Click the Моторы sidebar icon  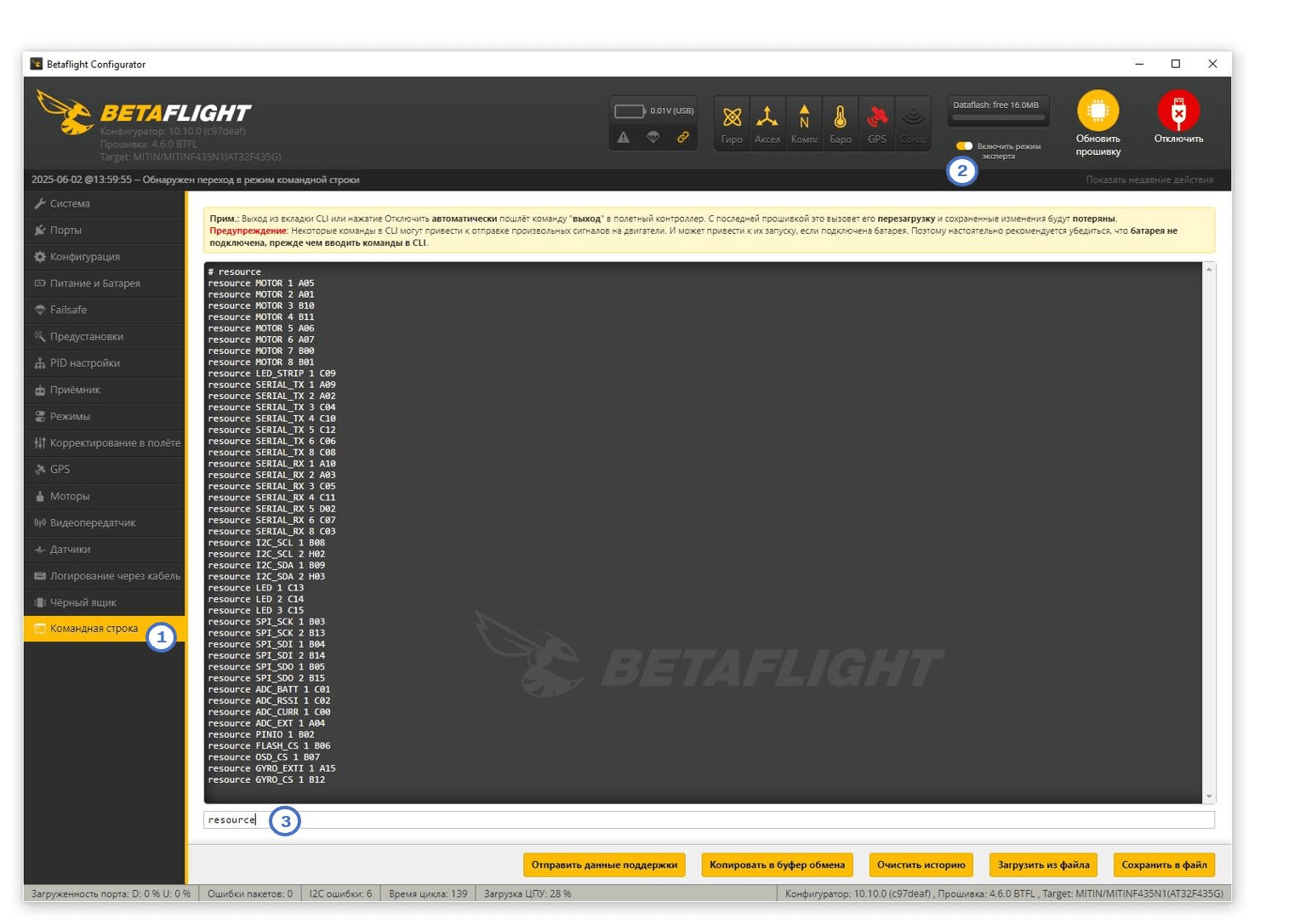click(x=39, y=496)
